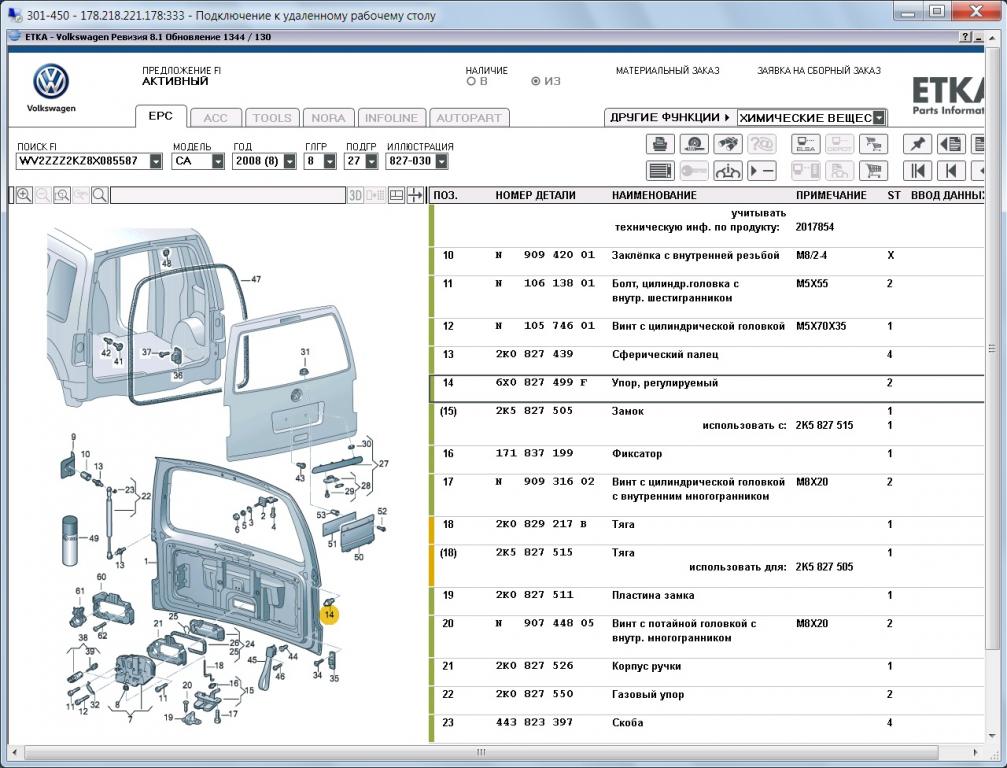Click the highlighted callout 14 in diagram
Viewport: 1007px width, 768px height.
pos(329,615)
